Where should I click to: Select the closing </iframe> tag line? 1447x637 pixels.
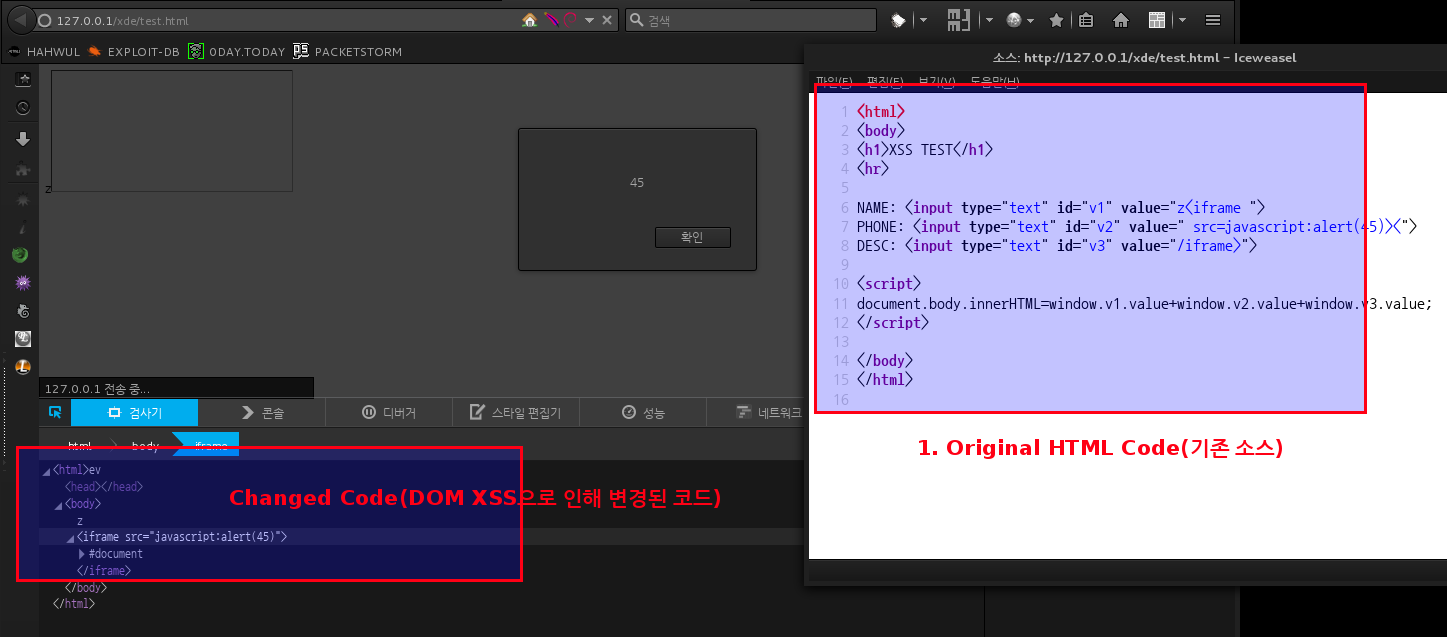(x=103, y=571)
